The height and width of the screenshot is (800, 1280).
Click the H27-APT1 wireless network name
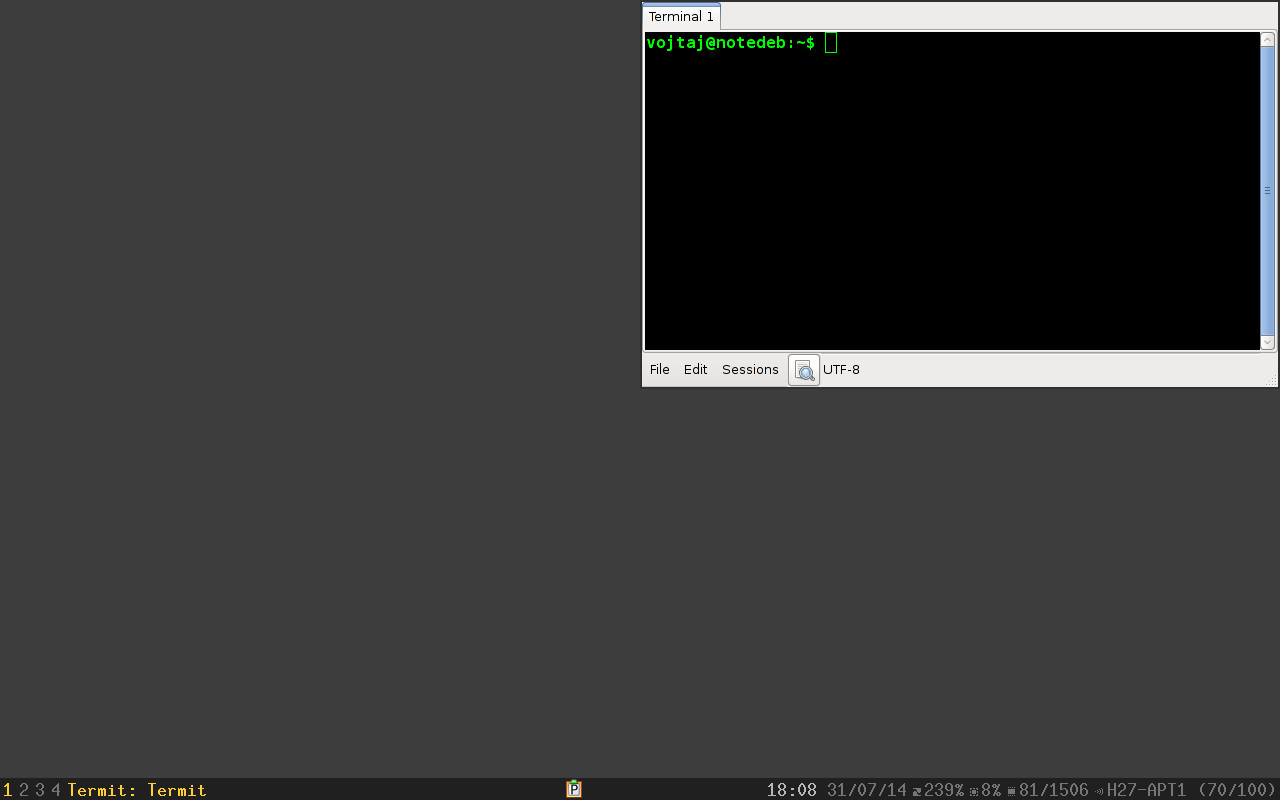1147,790
